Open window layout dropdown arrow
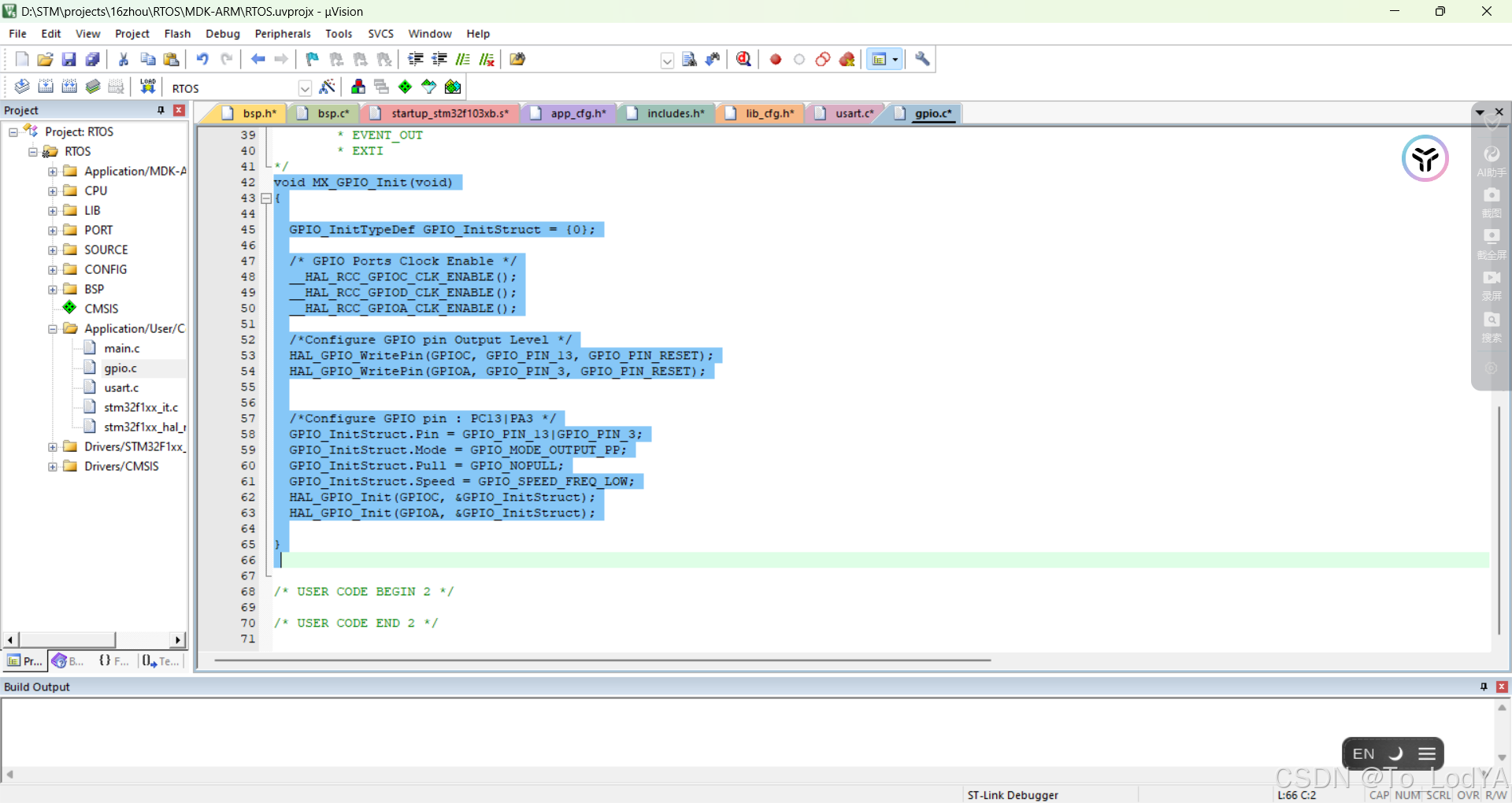1512x803 pixels. click(895, 59)
